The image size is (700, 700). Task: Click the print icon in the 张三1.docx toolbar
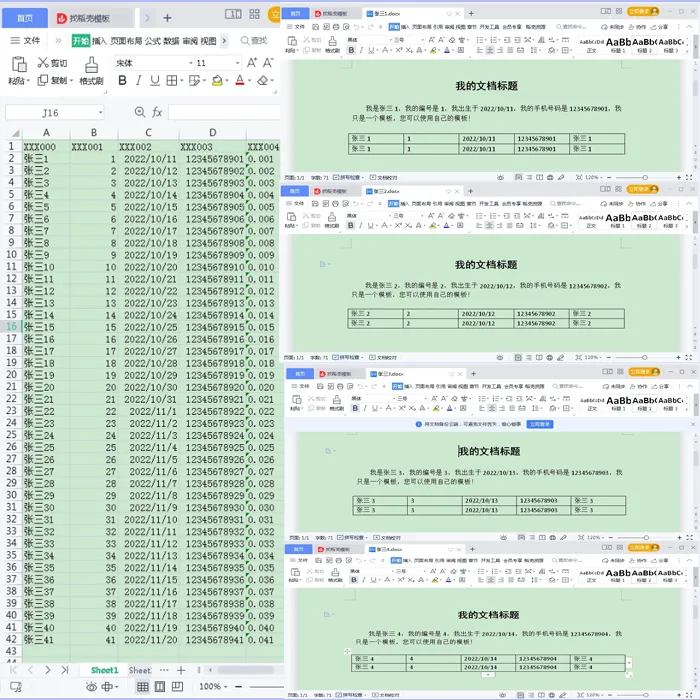tap(336, 27)
